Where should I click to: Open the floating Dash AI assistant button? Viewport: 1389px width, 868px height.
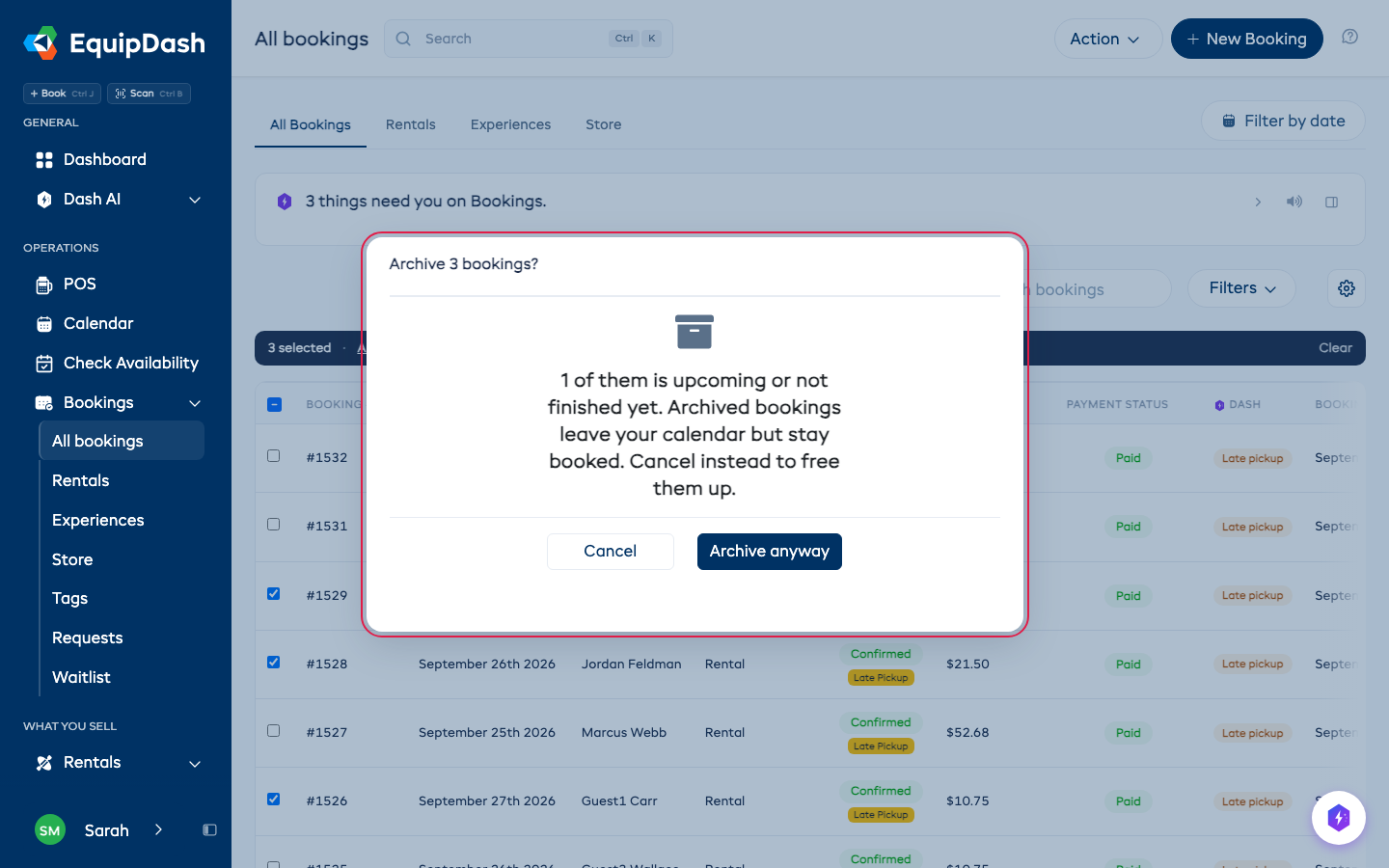(1338, 818)
